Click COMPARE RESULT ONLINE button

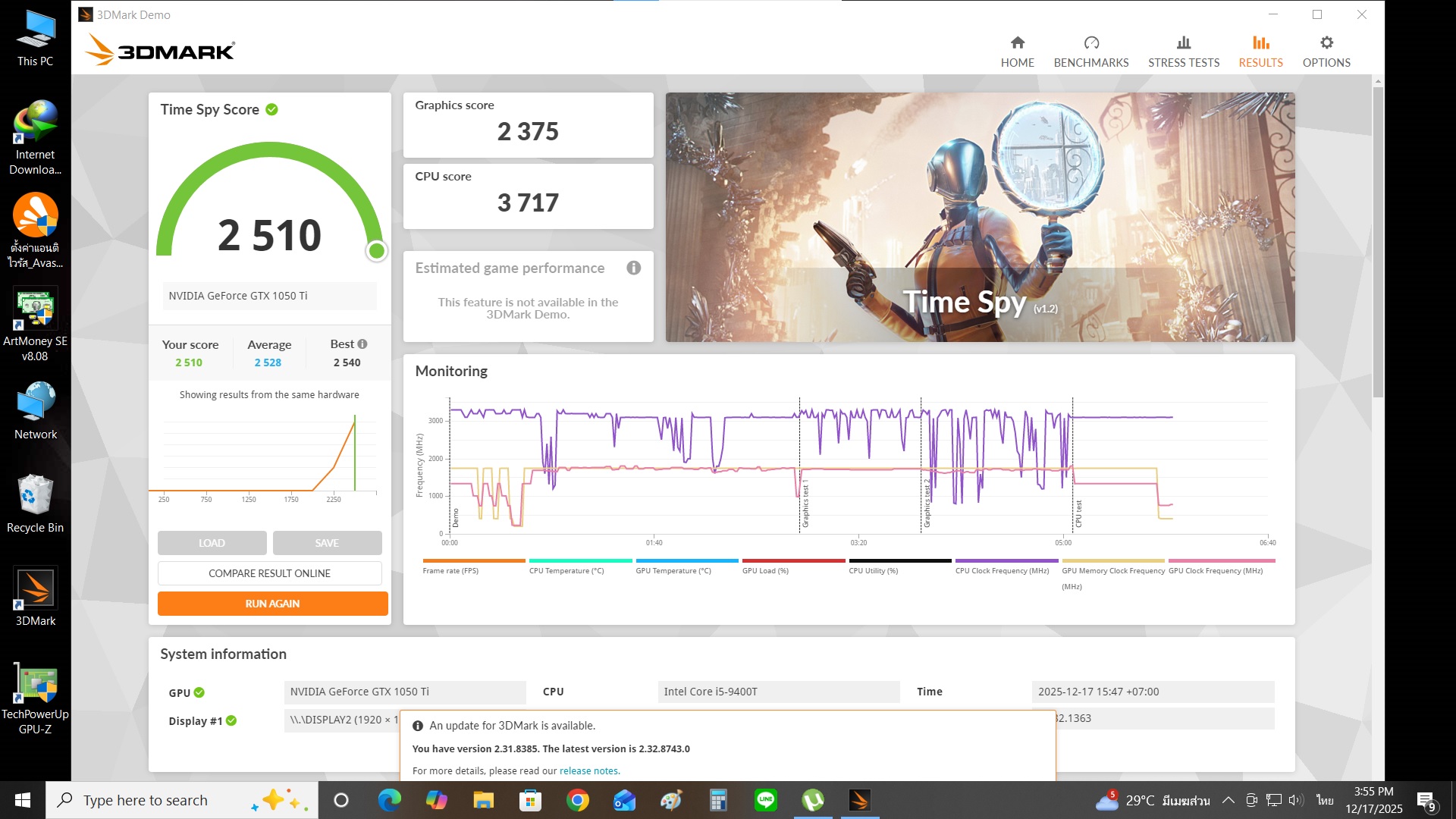269,573
